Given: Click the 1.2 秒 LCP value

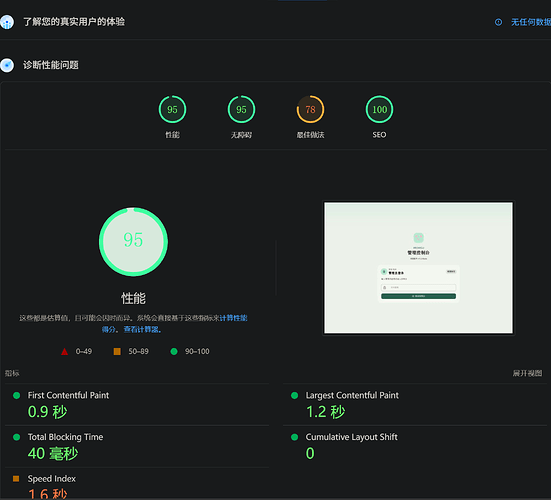Looking at the screenshot, I should (325, 412).
